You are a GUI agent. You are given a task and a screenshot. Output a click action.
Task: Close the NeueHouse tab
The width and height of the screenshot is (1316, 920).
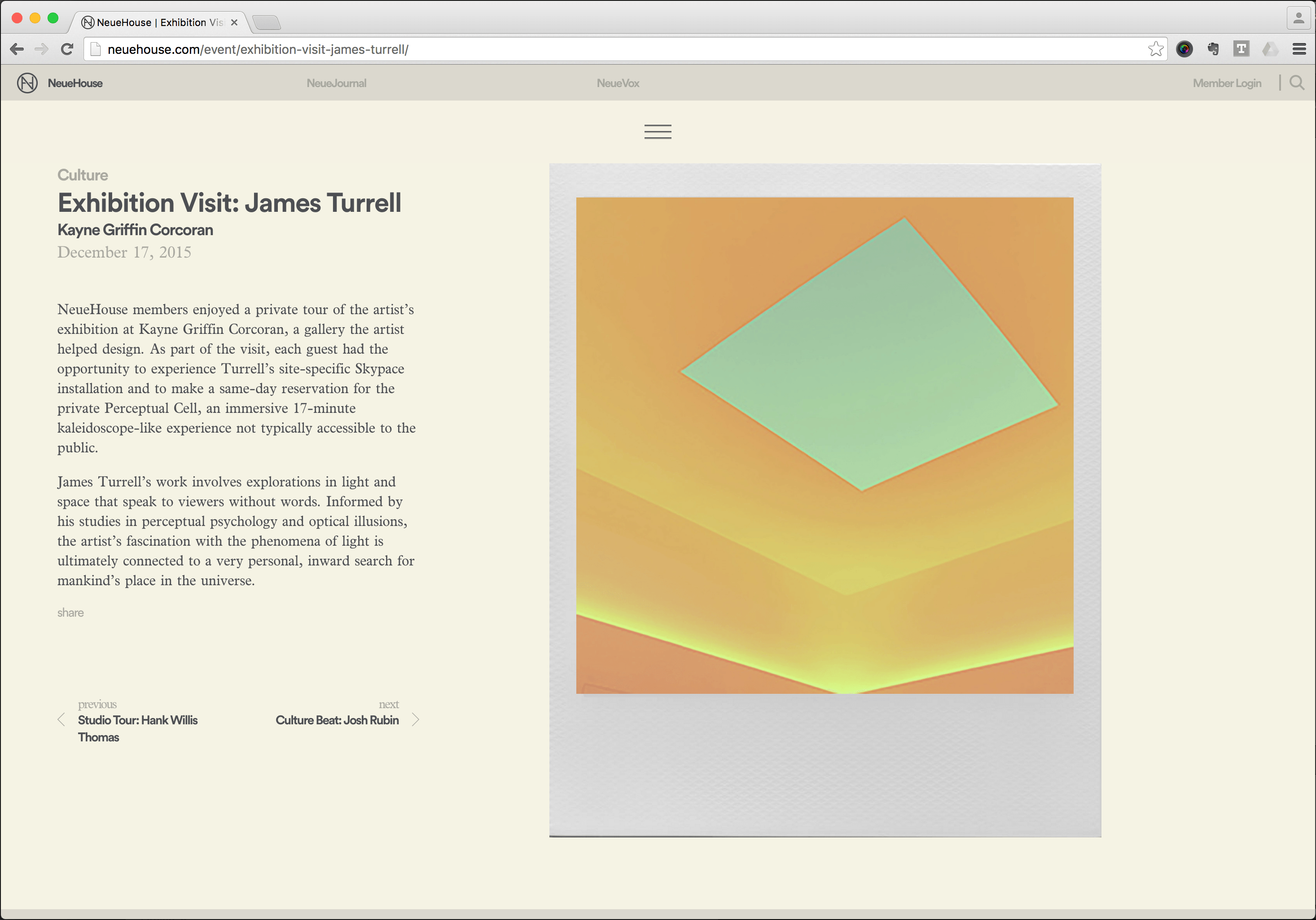pos(234,22)
